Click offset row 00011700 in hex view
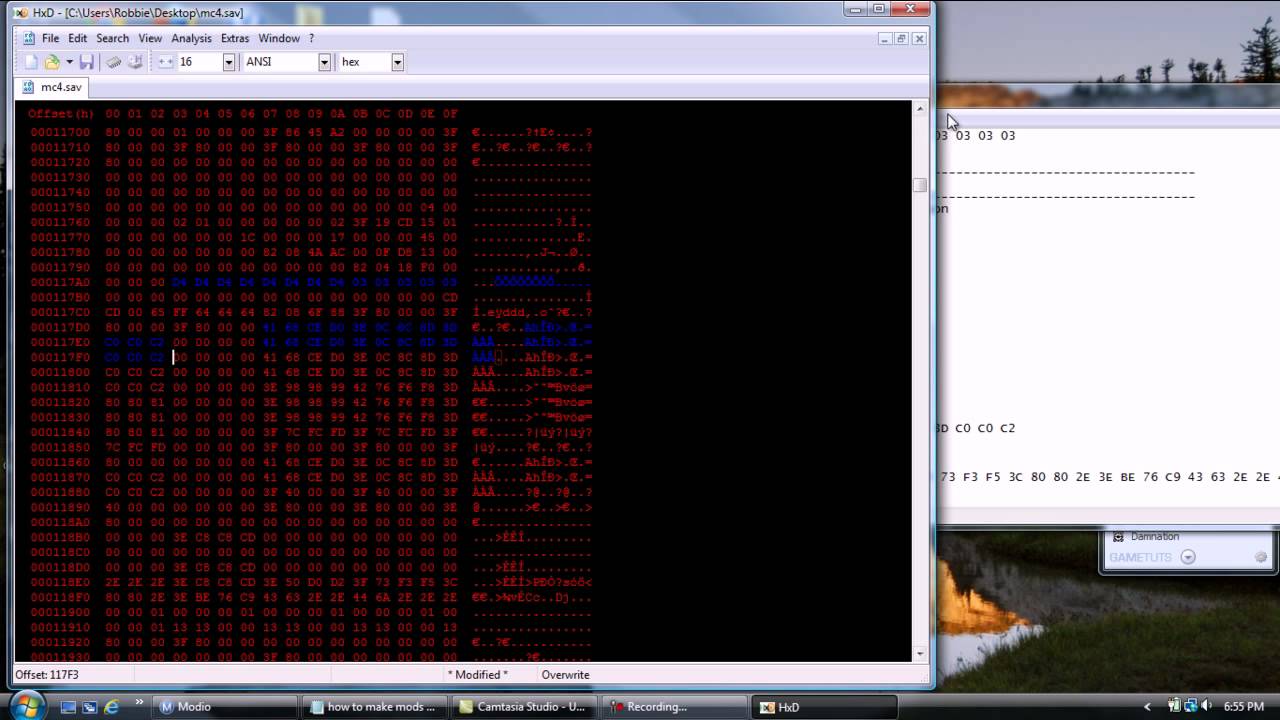 click(310, 132)
